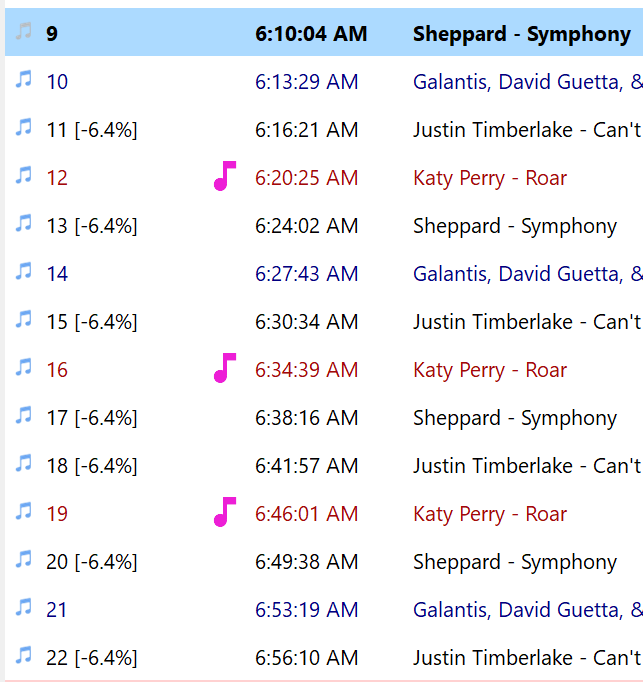Image resolution: width=643 pixels, height=682 pixels.
Task: Click the note icon beside row 22
Action: (x=23, y=657)
